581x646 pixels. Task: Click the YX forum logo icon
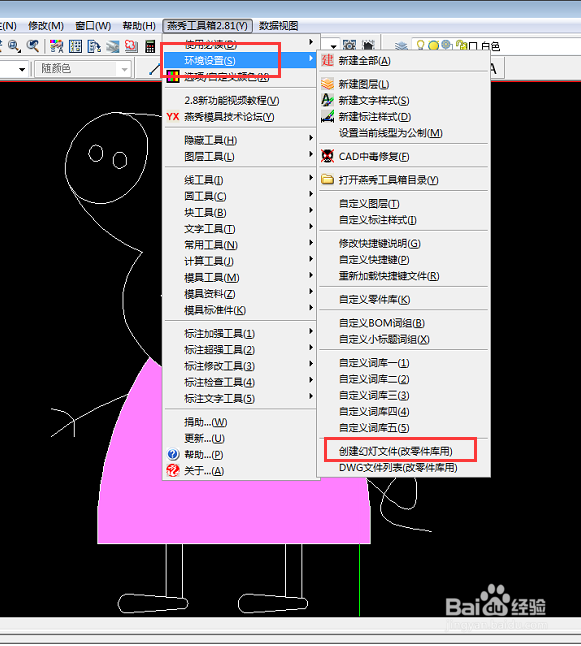tap(173, 117)
